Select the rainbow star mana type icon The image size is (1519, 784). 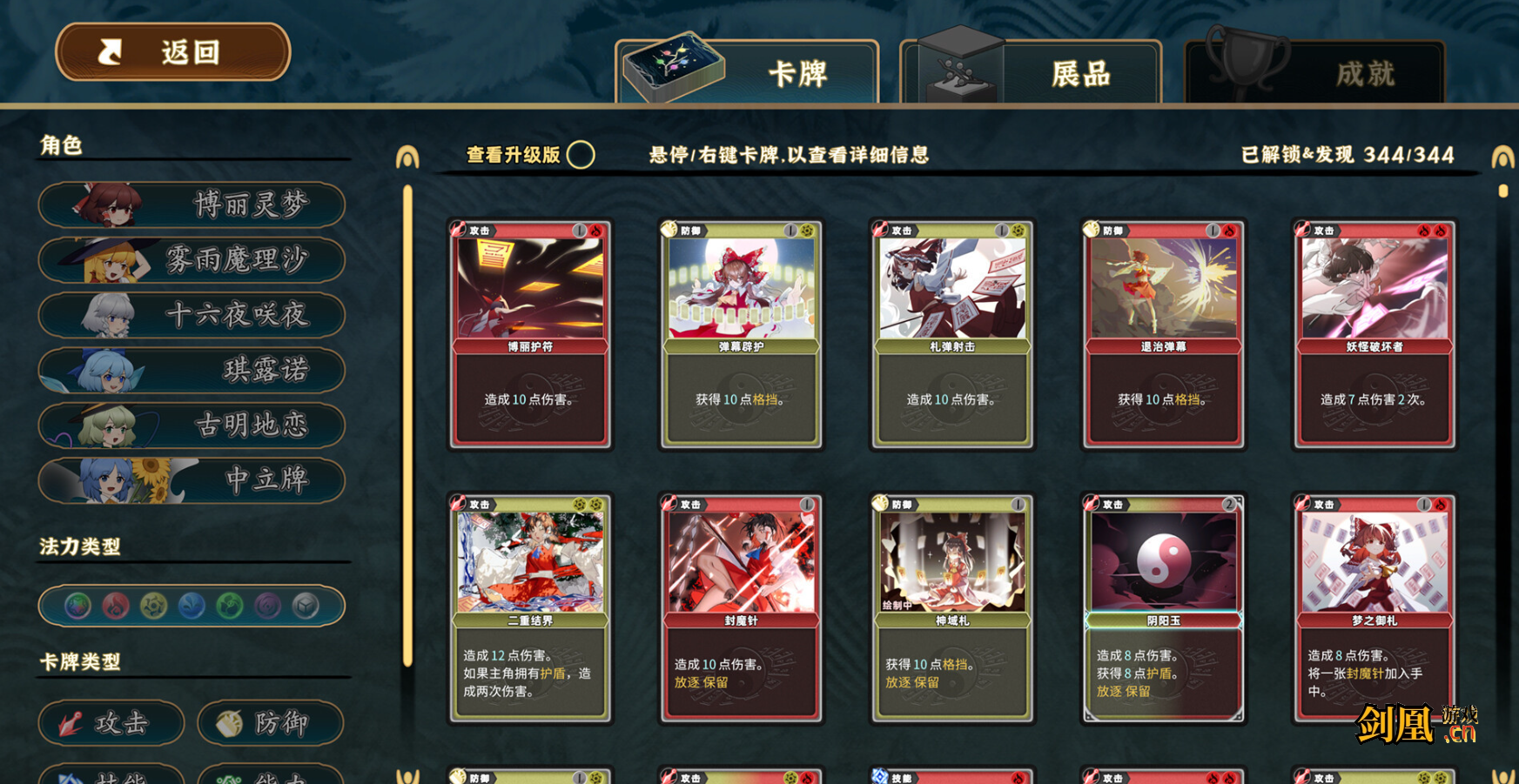click(77, 606)
